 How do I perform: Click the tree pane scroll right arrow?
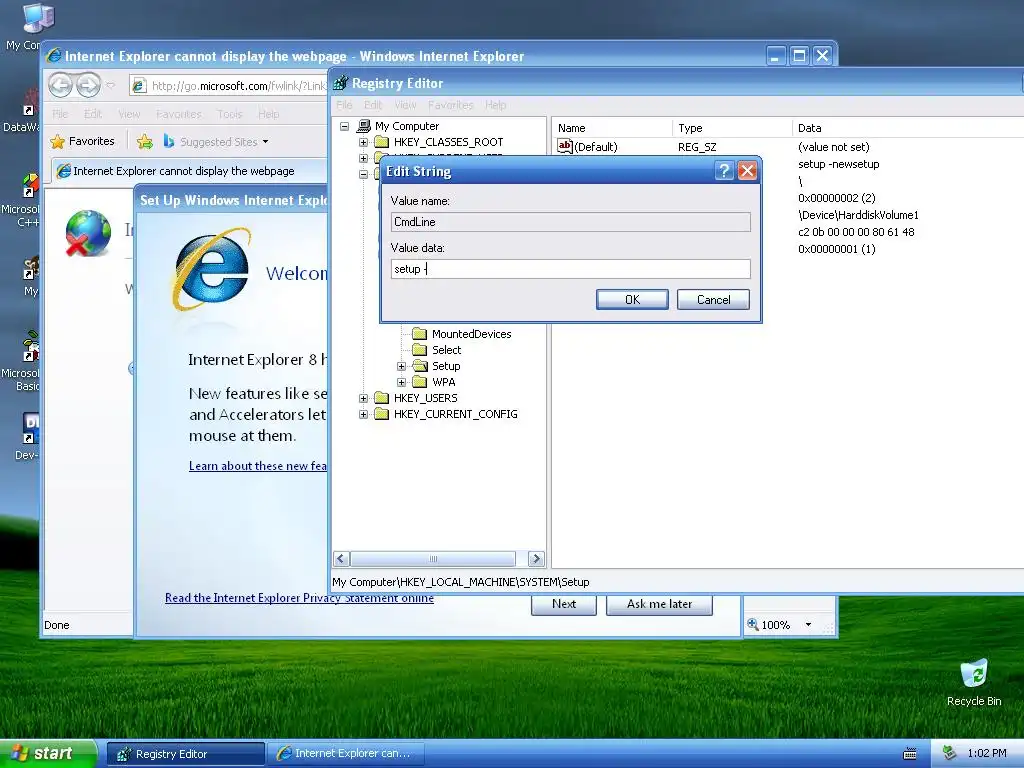click(536, 559)
